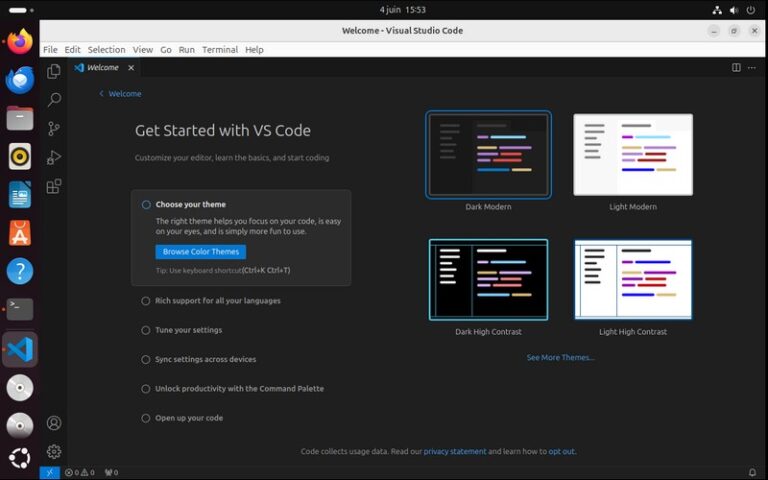
Task: Open the Selection menu
Action: point(106,49)
